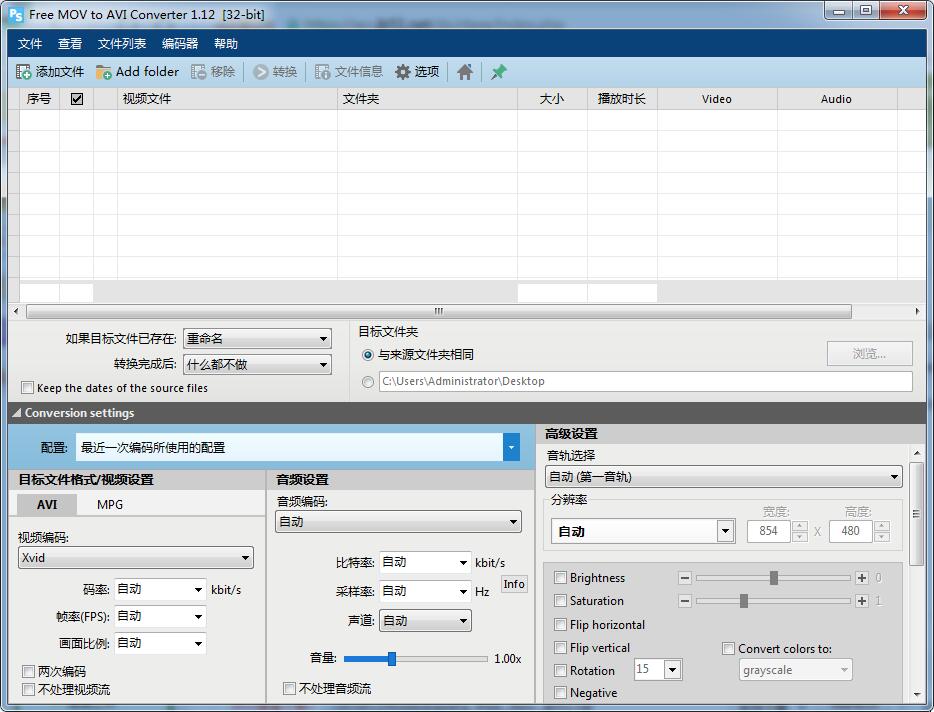Click the Saturation plus icon
This screenshot has width=934, height=712.
[861, 601]
